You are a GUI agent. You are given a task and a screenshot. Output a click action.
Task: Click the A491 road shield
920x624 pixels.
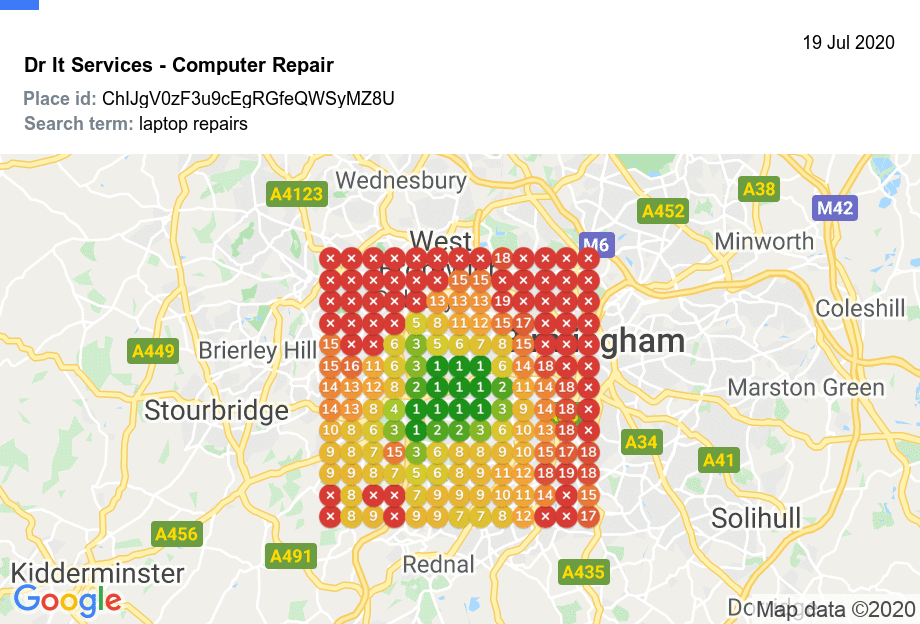pos(291,556)
